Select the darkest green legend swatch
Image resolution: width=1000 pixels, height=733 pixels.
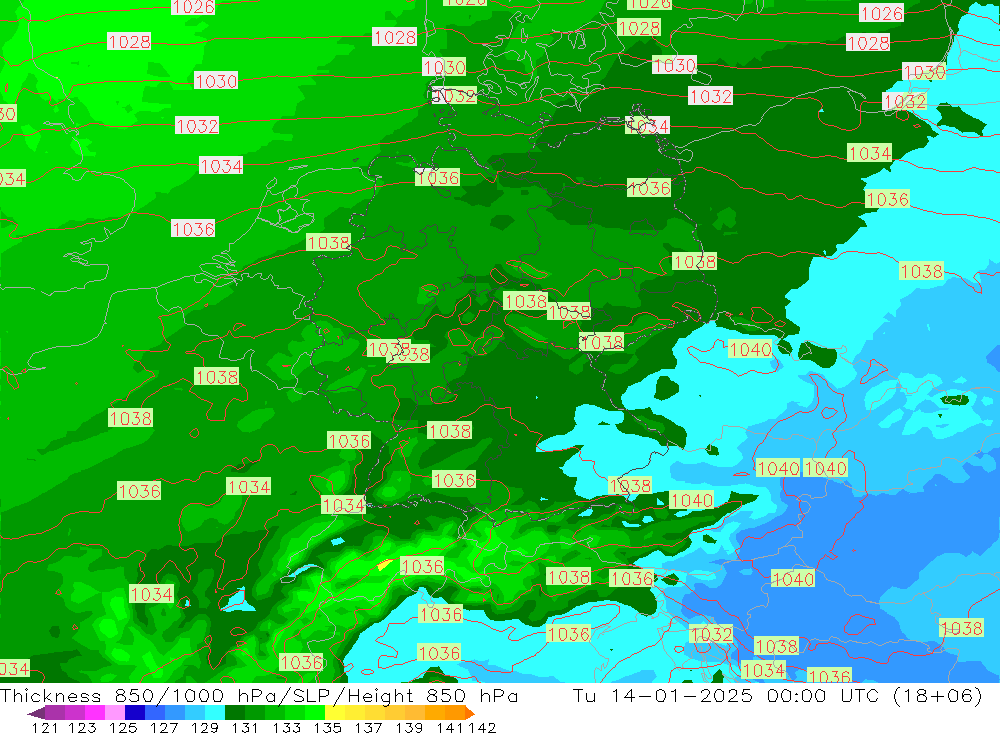235,713
